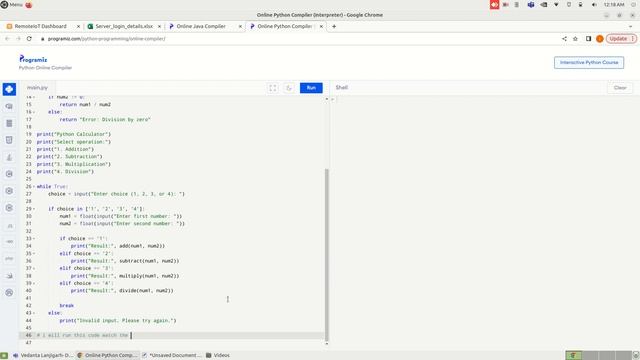Go back to the previous page
Screen dimensions: 640x360
point(7,38)
